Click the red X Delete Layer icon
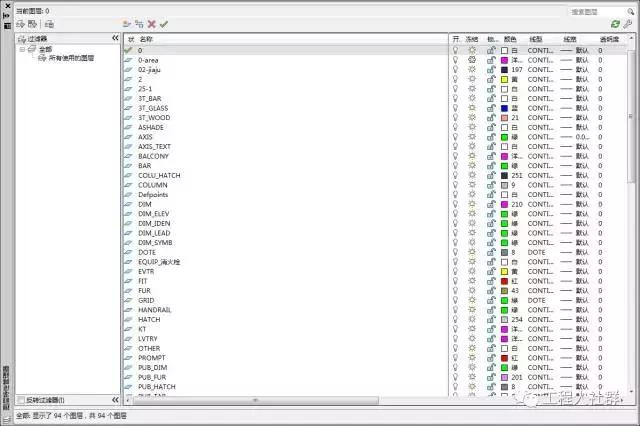 (x=151, y=24)
